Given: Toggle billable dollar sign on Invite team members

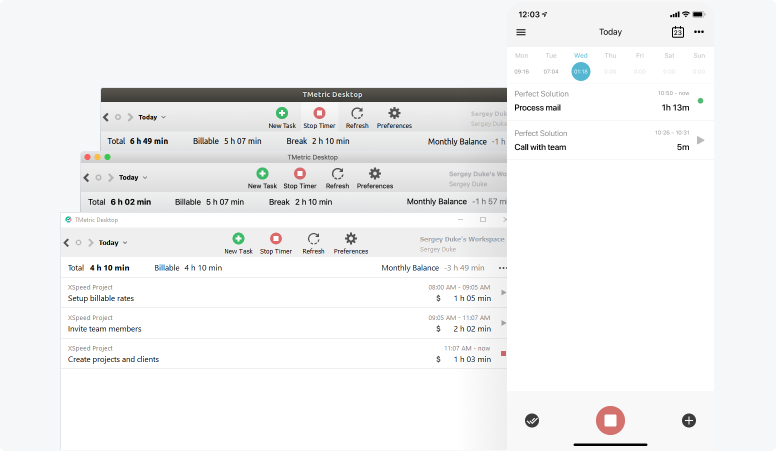Looking at the screenshot, I should (438, 329).
